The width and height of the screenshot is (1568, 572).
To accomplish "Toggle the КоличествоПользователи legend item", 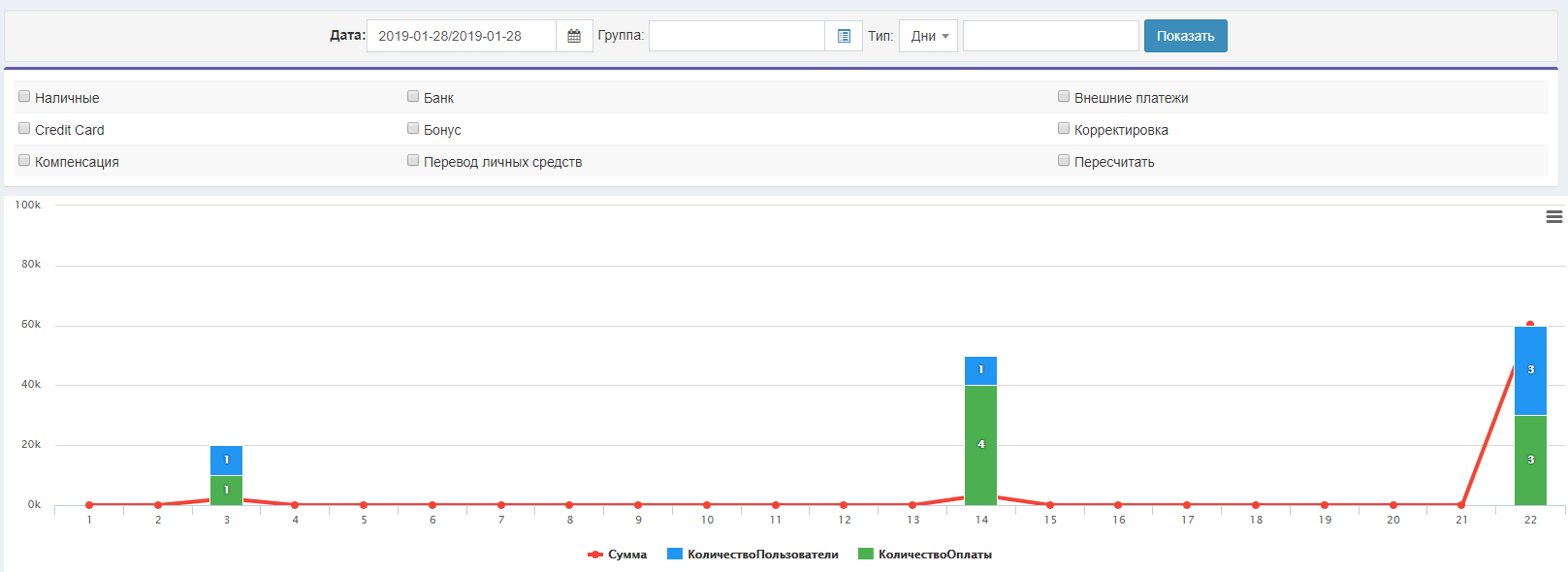I will click(752, 555).
